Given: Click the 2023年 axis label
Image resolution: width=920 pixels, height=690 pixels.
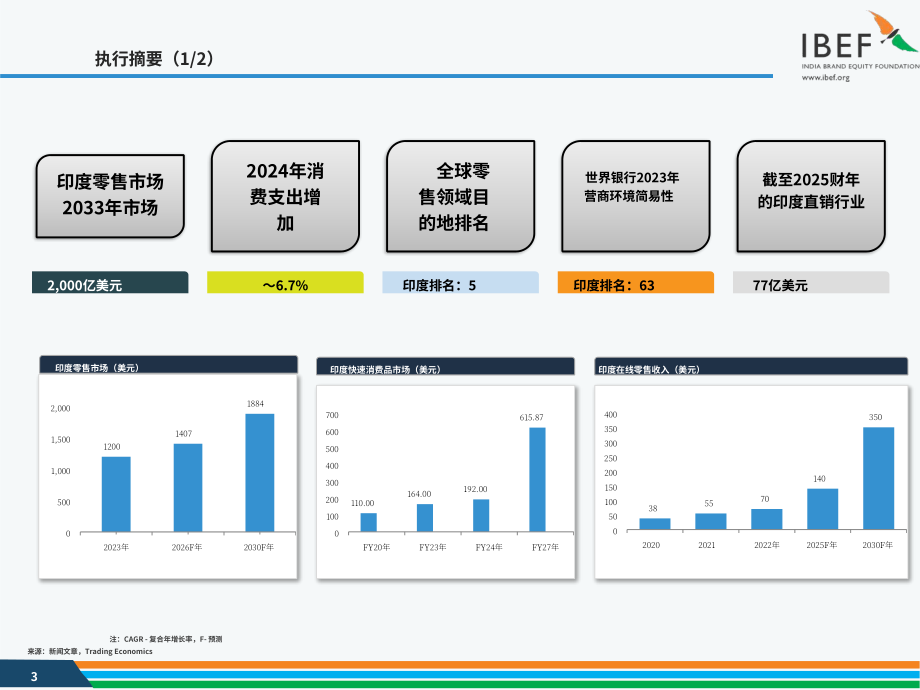Looking at the screenshot, I should 116,547.
